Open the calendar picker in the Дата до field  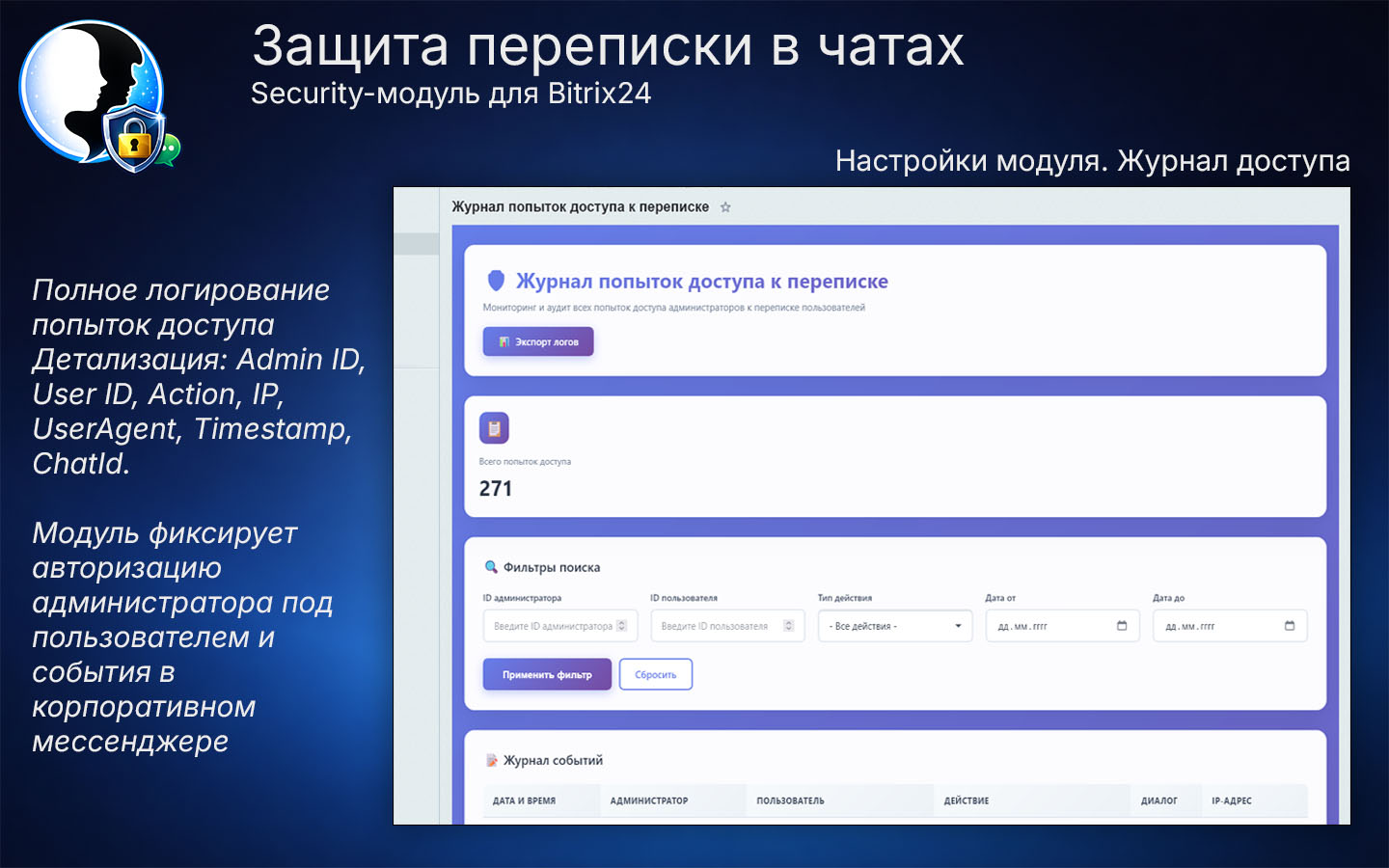(1291, 625)
